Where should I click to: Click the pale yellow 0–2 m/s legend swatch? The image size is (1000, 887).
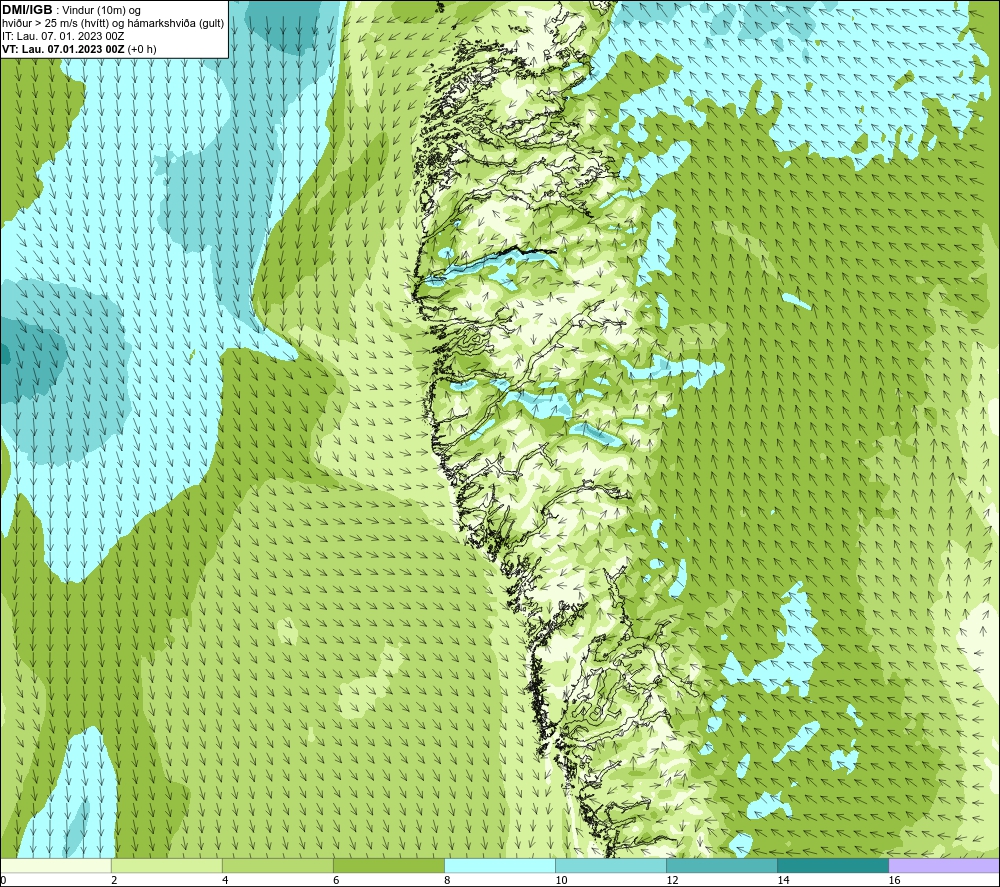point(56,865)
